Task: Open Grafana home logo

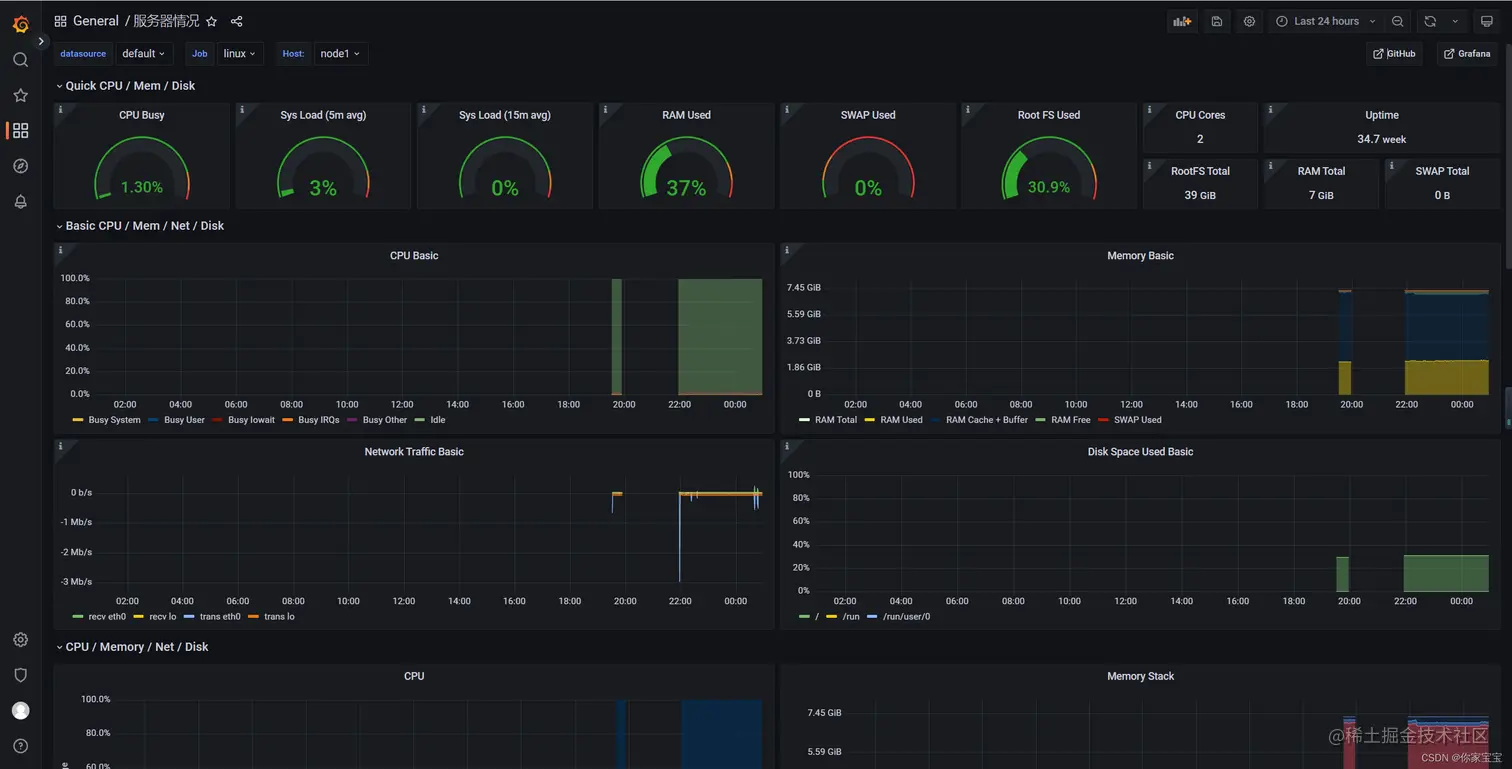Action: coord(20,23)
